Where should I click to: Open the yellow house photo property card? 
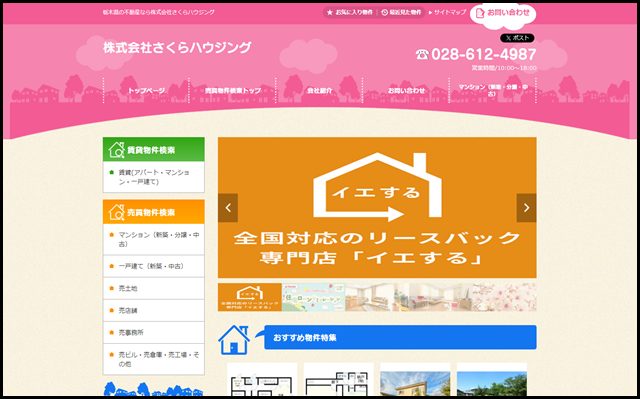point(415,379)
